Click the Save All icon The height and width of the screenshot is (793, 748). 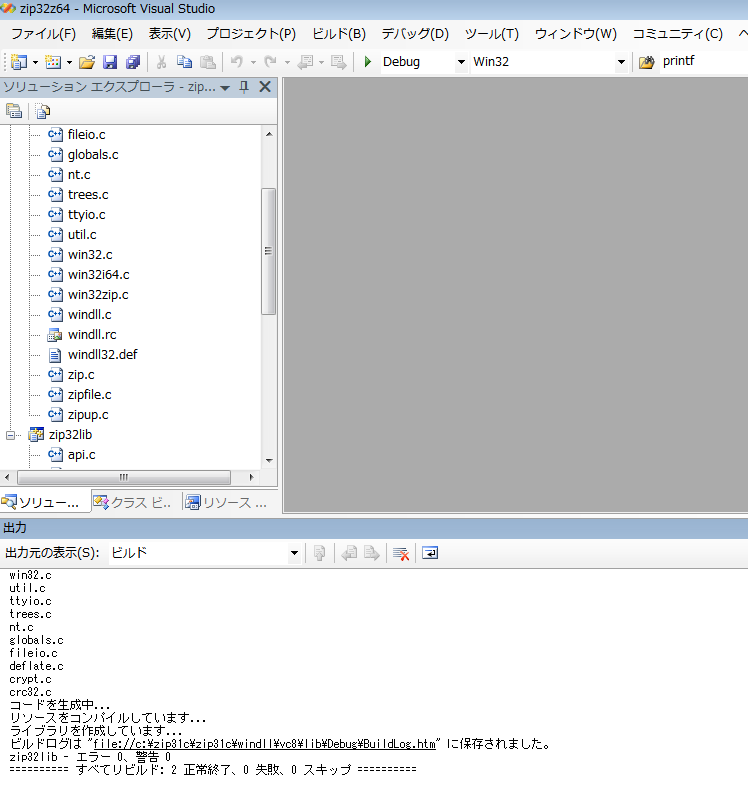(133, 62)
